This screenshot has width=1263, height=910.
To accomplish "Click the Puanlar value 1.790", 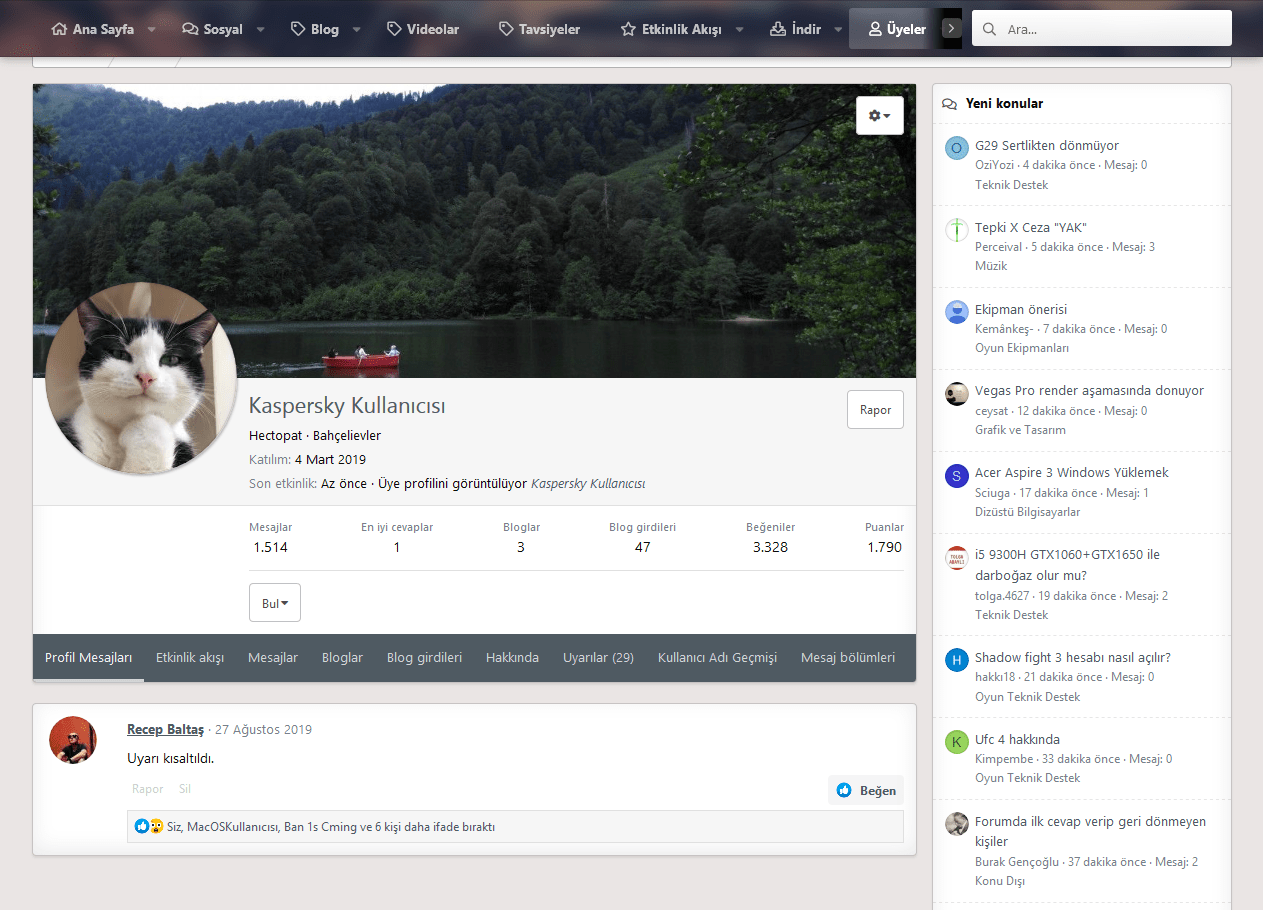I will click(884, 547).
